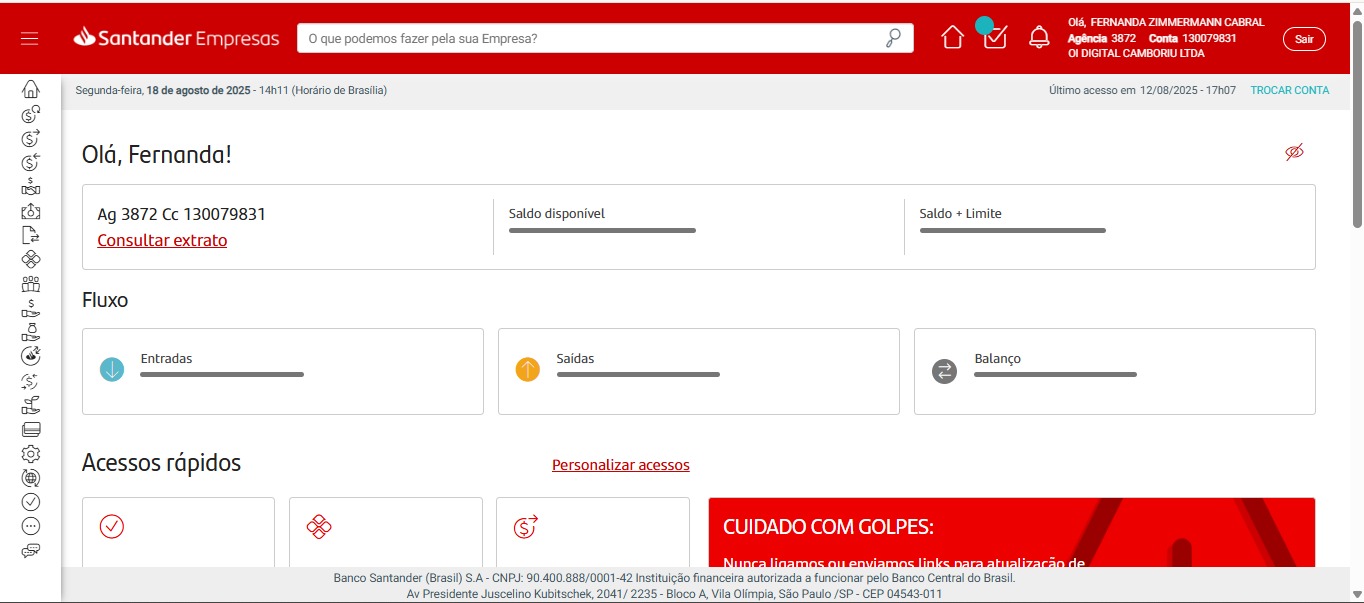Click the magnifying glass search icon
The image size is (1364, 603).
893,38
